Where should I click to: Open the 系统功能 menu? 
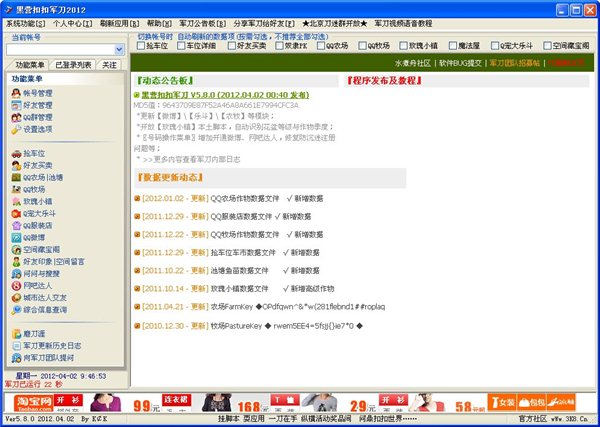tap(24, 21)
